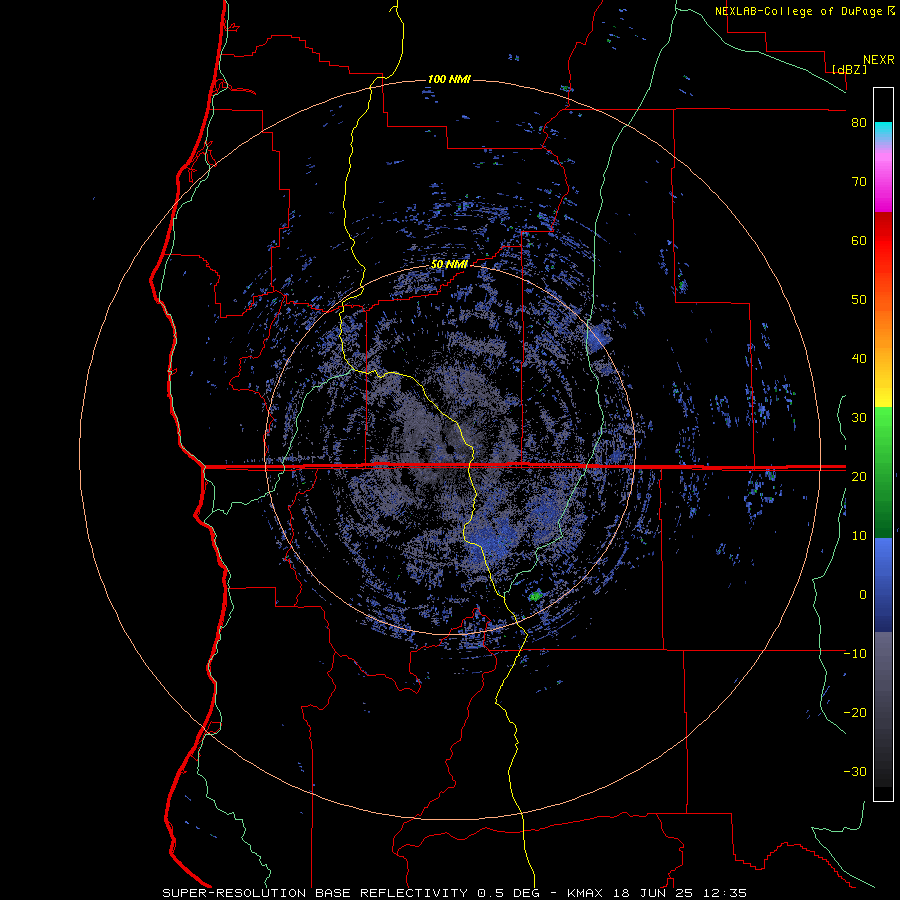Image resolution: width=900 pixels, height=900 pixels.
Task: Click the -20 value on dBZ scale
Action: (x=855, y=713)
